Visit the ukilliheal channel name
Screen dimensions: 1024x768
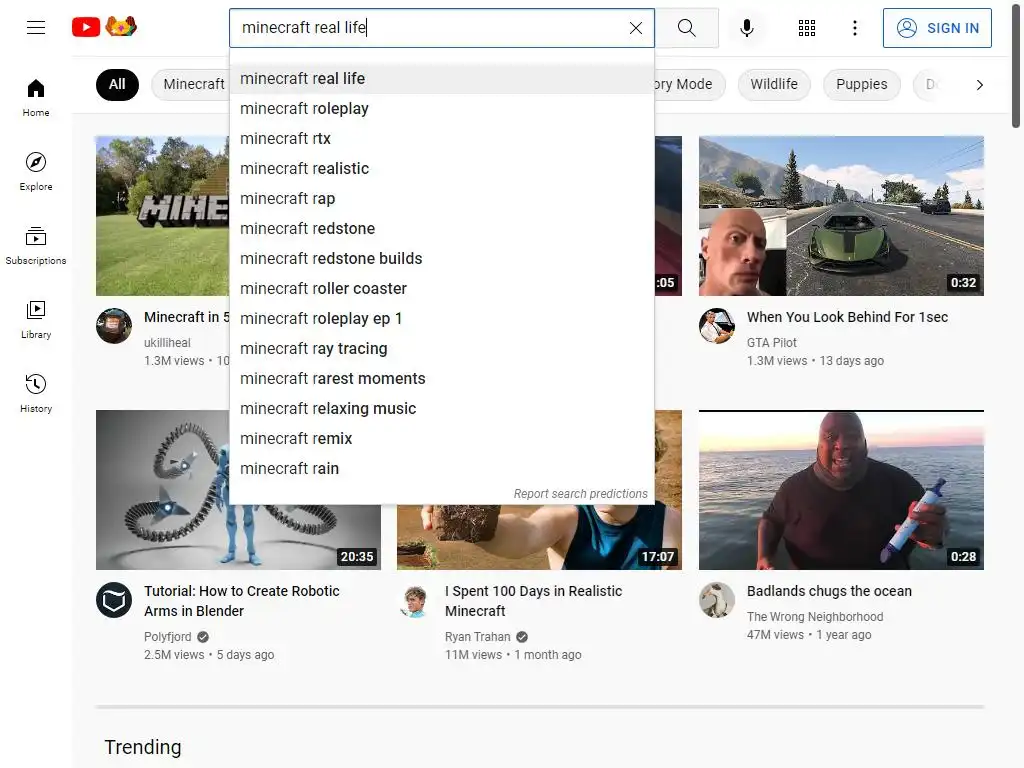coord(167,343)
